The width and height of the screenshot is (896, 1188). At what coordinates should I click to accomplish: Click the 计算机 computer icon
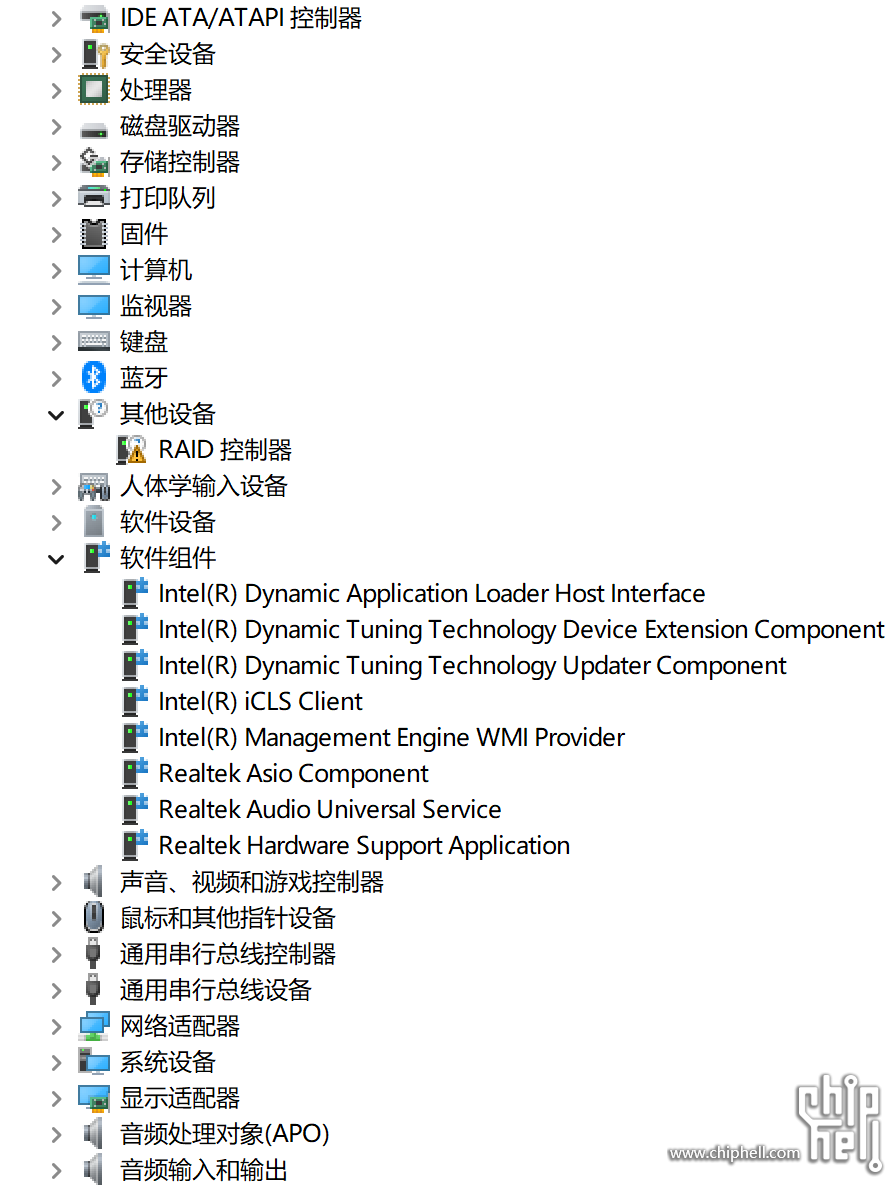(x=94, y=270)
